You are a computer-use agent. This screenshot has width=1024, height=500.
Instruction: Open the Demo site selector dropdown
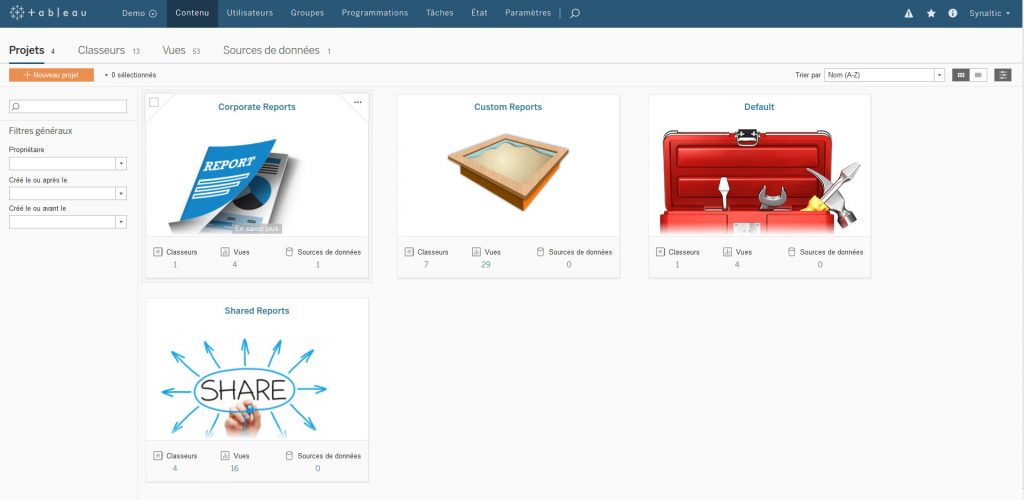139,13
